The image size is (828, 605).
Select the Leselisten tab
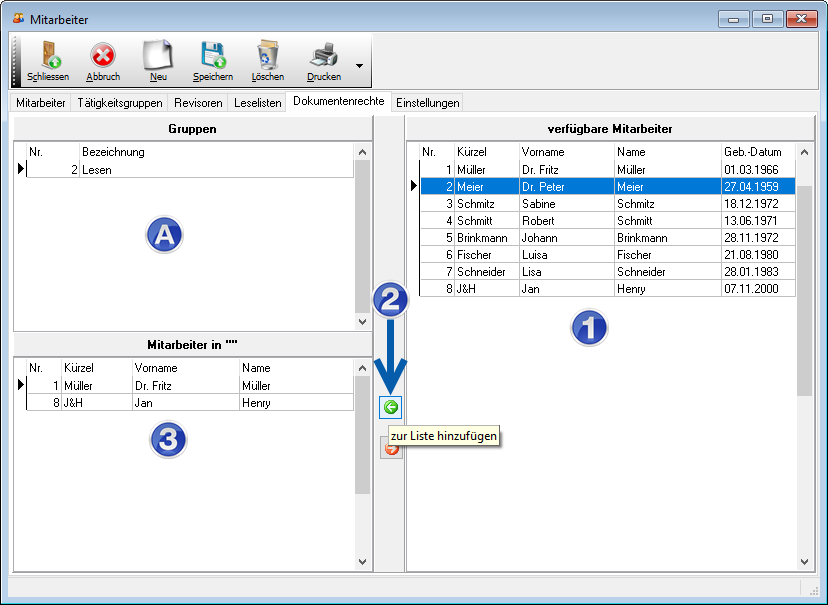tap(257, 103)
